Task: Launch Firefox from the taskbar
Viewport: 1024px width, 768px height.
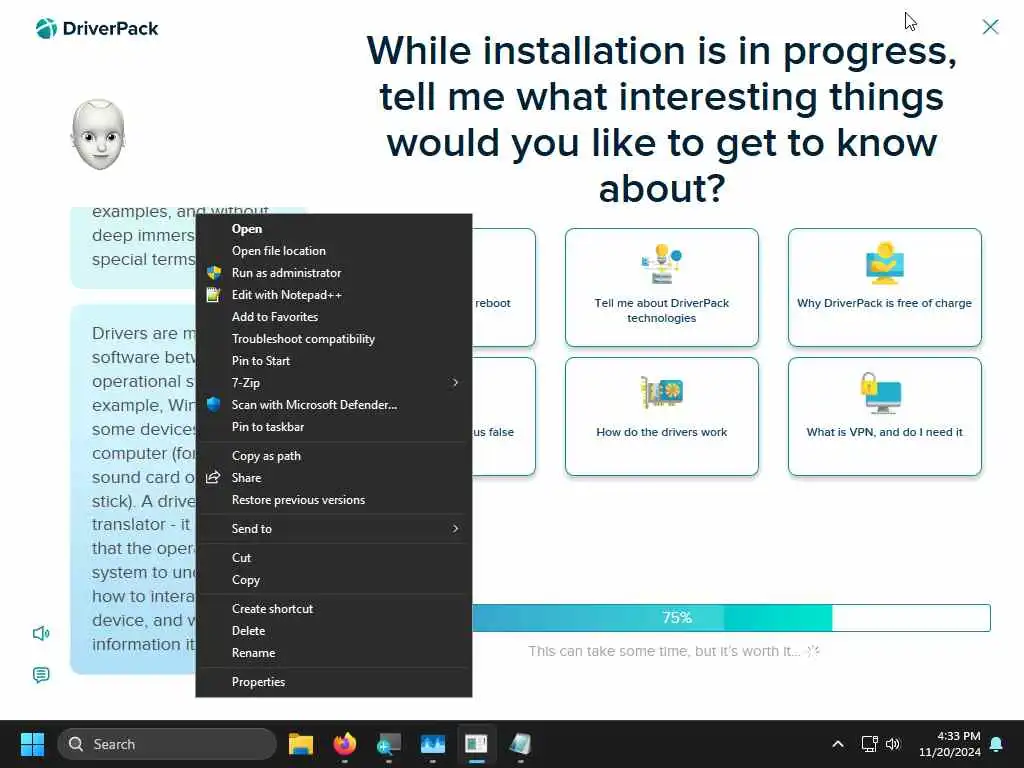Action: pyautogui.click(x=345, y=744)
